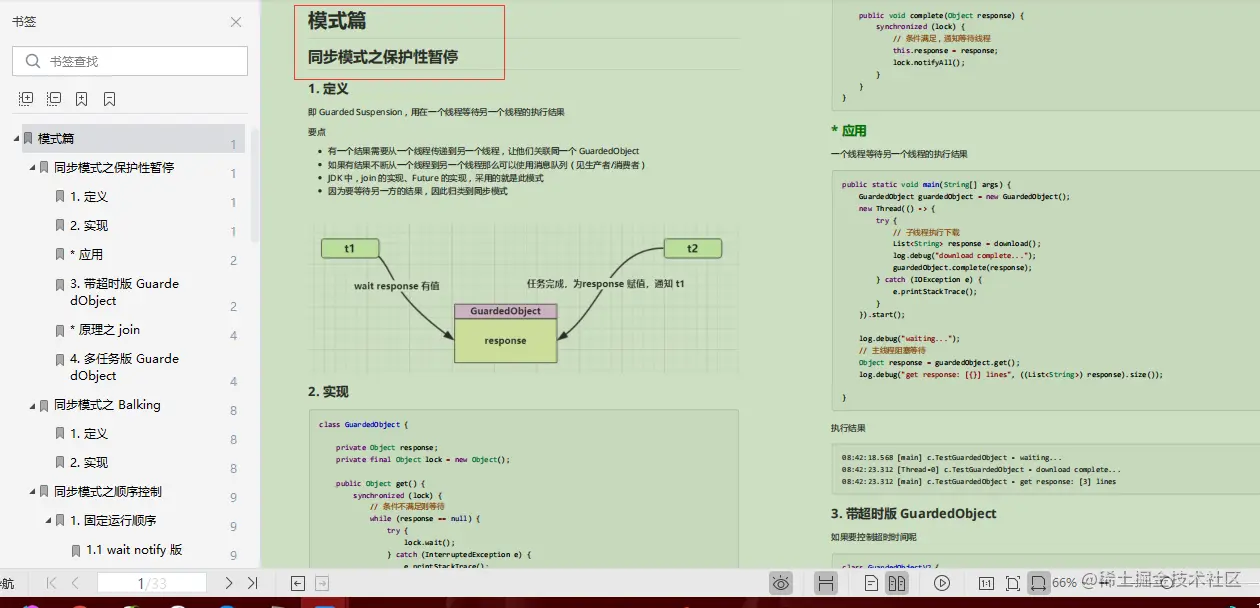This screenshot has width=1260, height=608.
Task: Jump to the last page
Action: coord(252,583)
